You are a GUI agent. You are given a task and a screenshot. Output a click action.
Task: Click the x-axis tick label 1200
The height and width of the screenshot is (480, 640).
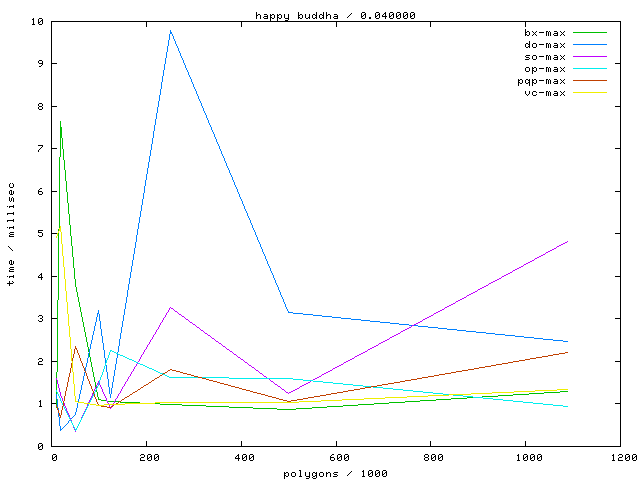point(622,458)
